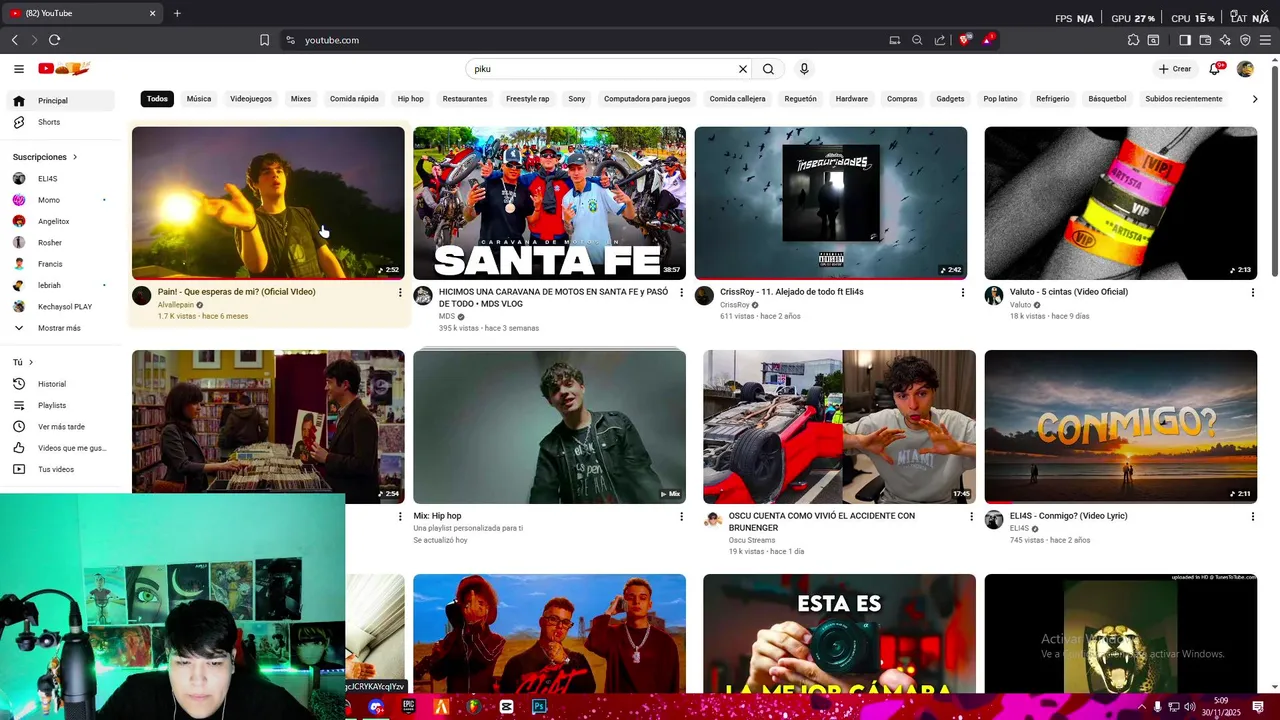Open options for Mix: Hip hop
1280x720 pixels.
click(682, 517)
